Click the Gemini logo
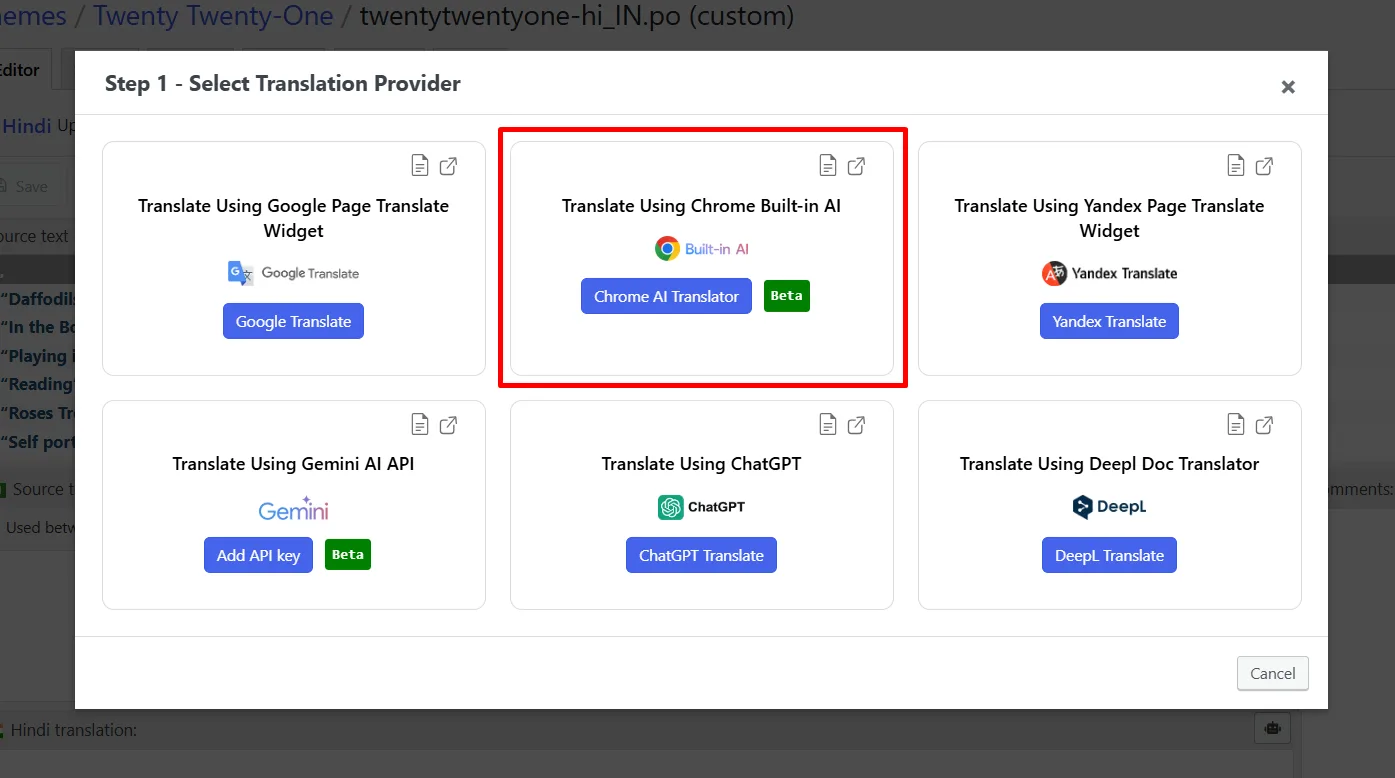 293,509
